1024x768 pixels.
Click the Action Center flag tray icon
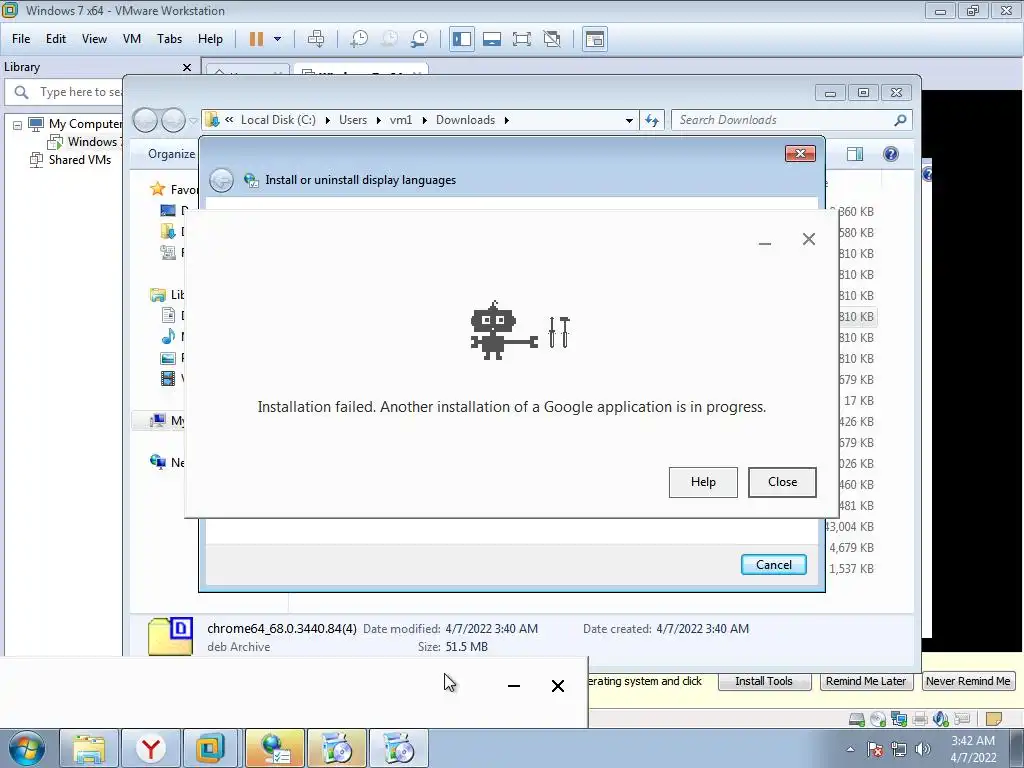click(x=875, y=749)
